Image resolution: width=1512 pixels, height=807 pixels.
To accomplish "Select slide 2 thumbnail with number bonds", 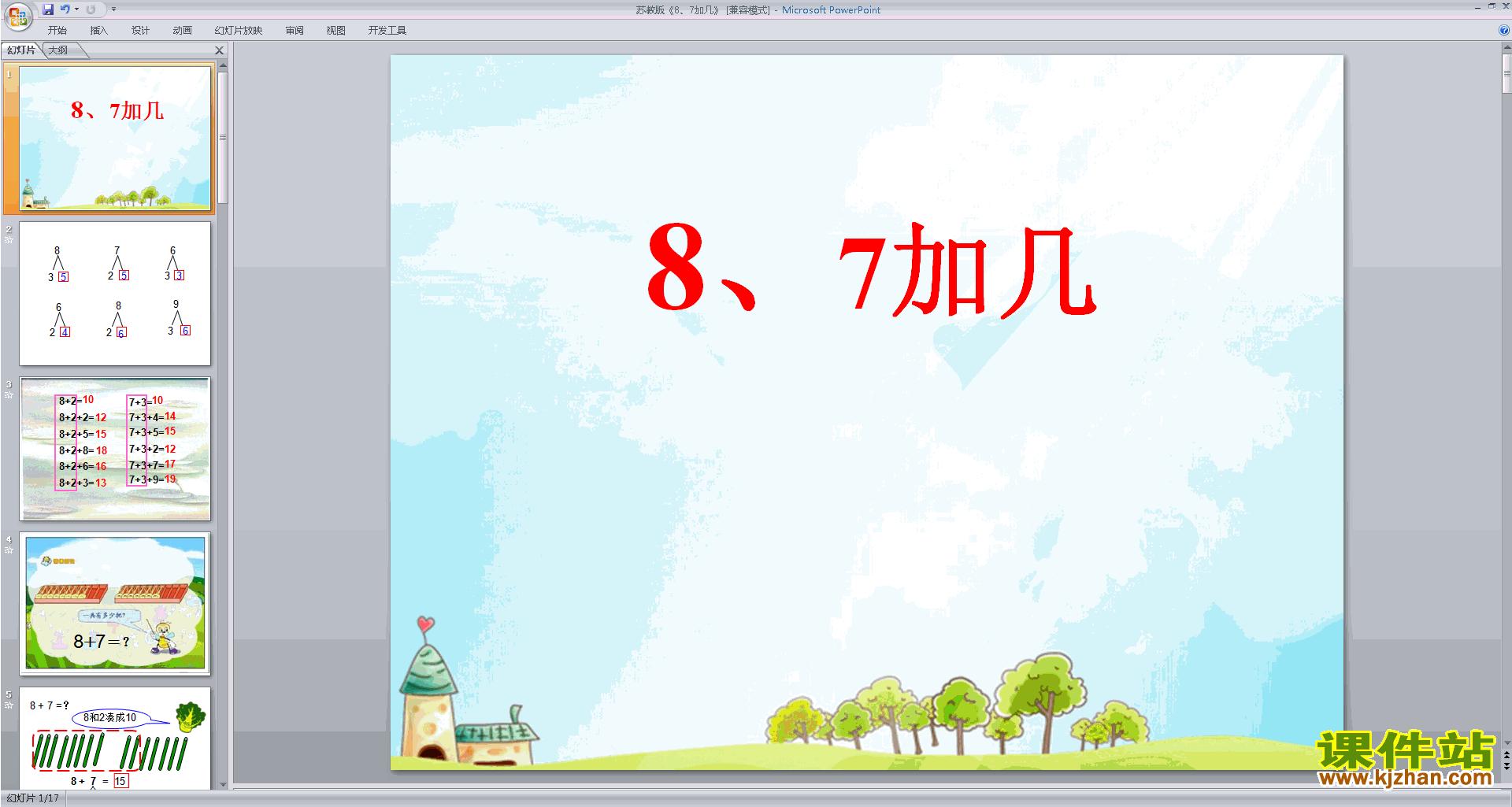I will 115,293.
